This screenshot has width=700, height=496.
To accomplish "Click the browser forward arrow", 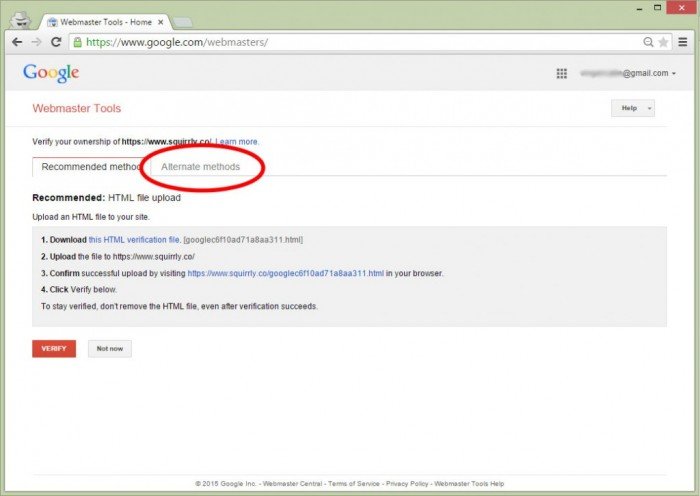I will coord(36,43).
